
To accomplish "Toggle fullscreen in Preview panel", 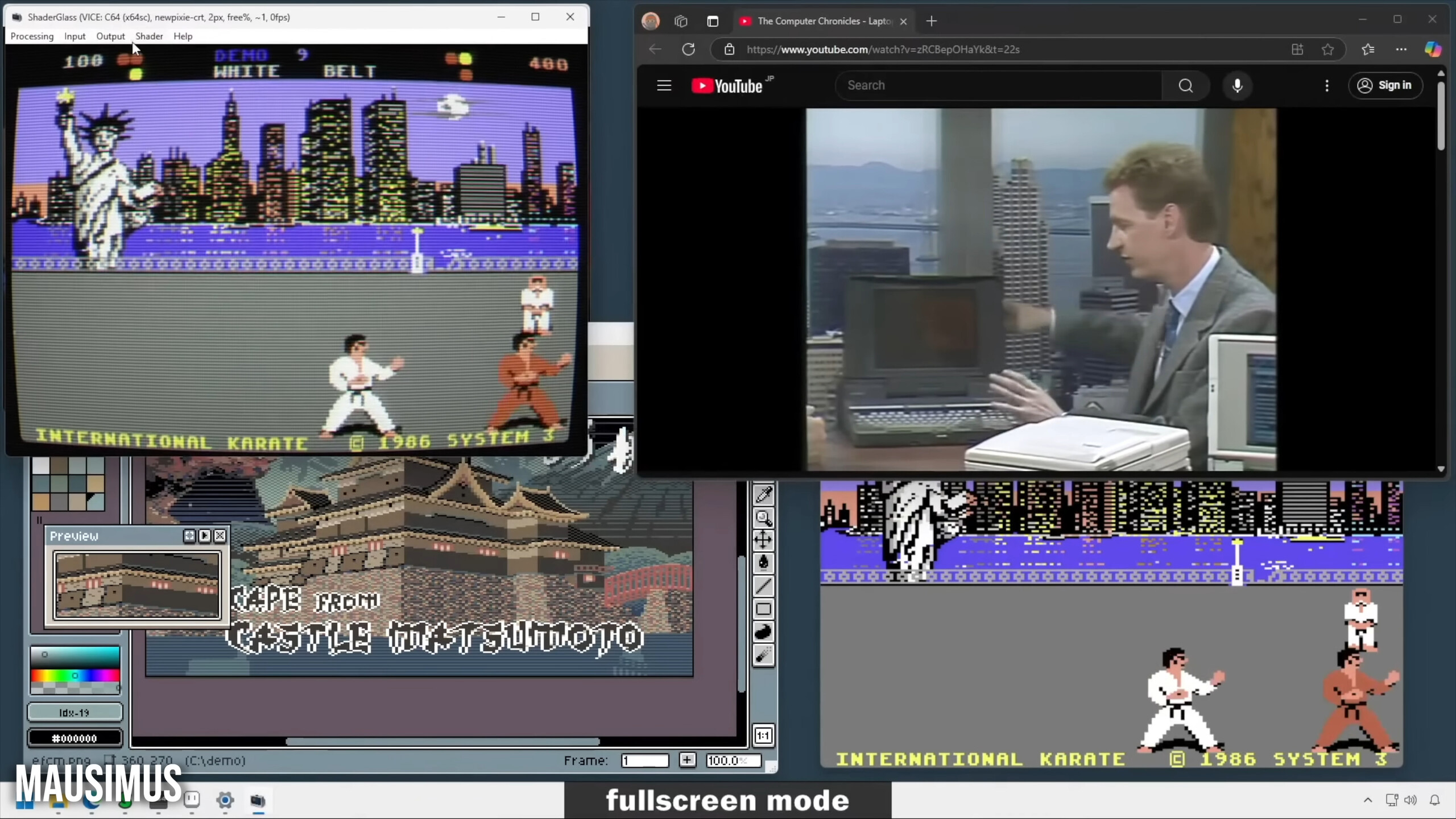I will (x=189, y=536).
